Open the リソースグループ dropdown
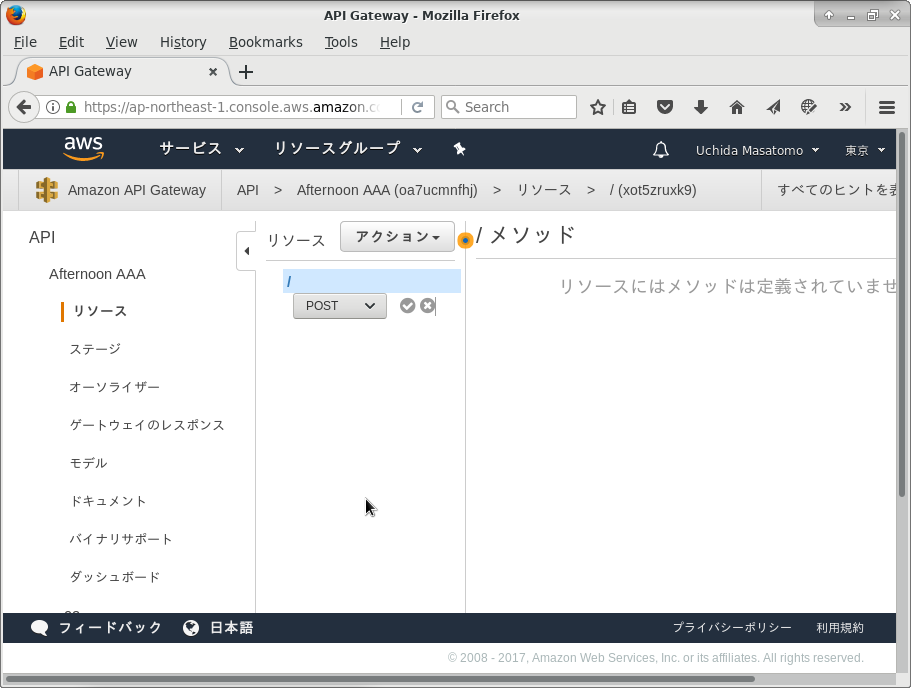The height and width of the screenshot is (688, 911). click(x=347, y=149)
